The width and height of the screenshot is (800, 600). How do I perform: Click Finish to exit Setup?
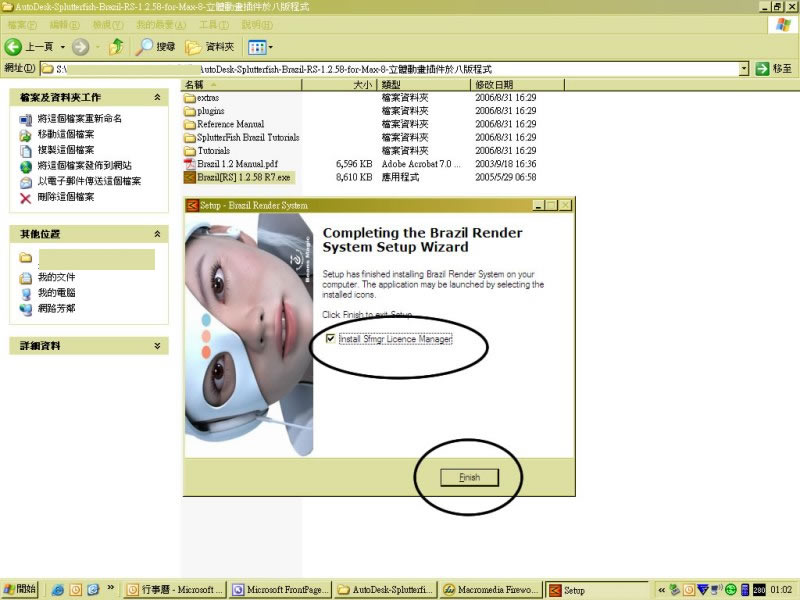(x=469, y=478)
